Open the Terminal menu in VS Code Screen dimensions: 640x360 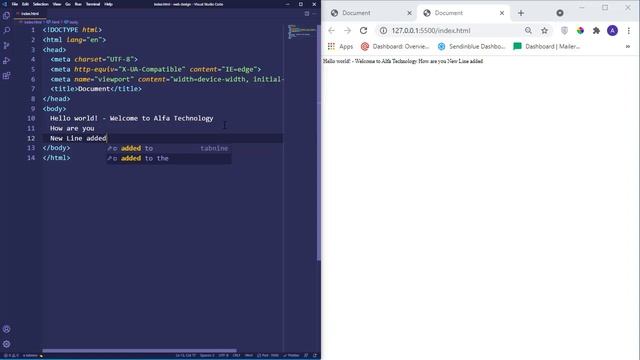click(x=93, y=4)
